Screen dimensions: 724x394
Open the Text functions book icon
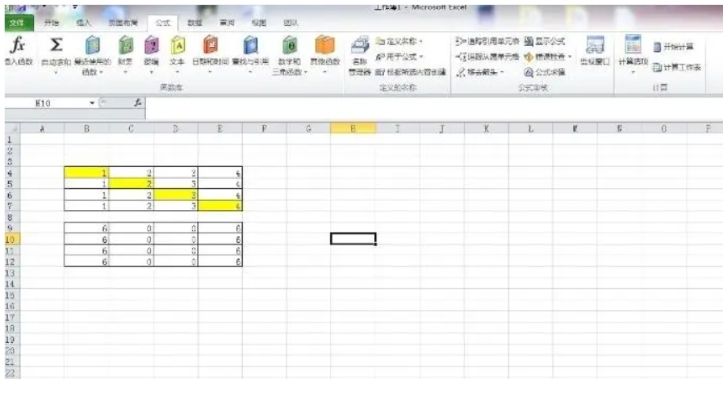coord(178,46)
